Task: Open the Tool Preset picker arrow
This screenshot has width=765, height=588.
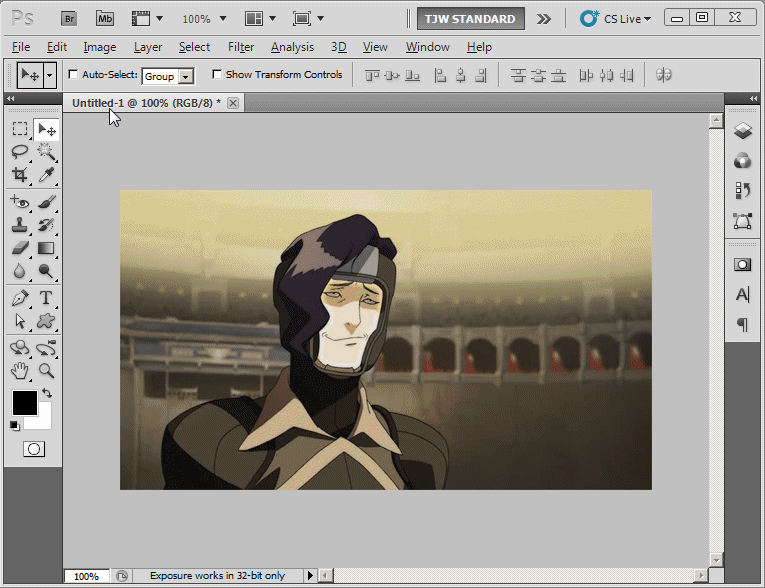Action: point(50,75)
